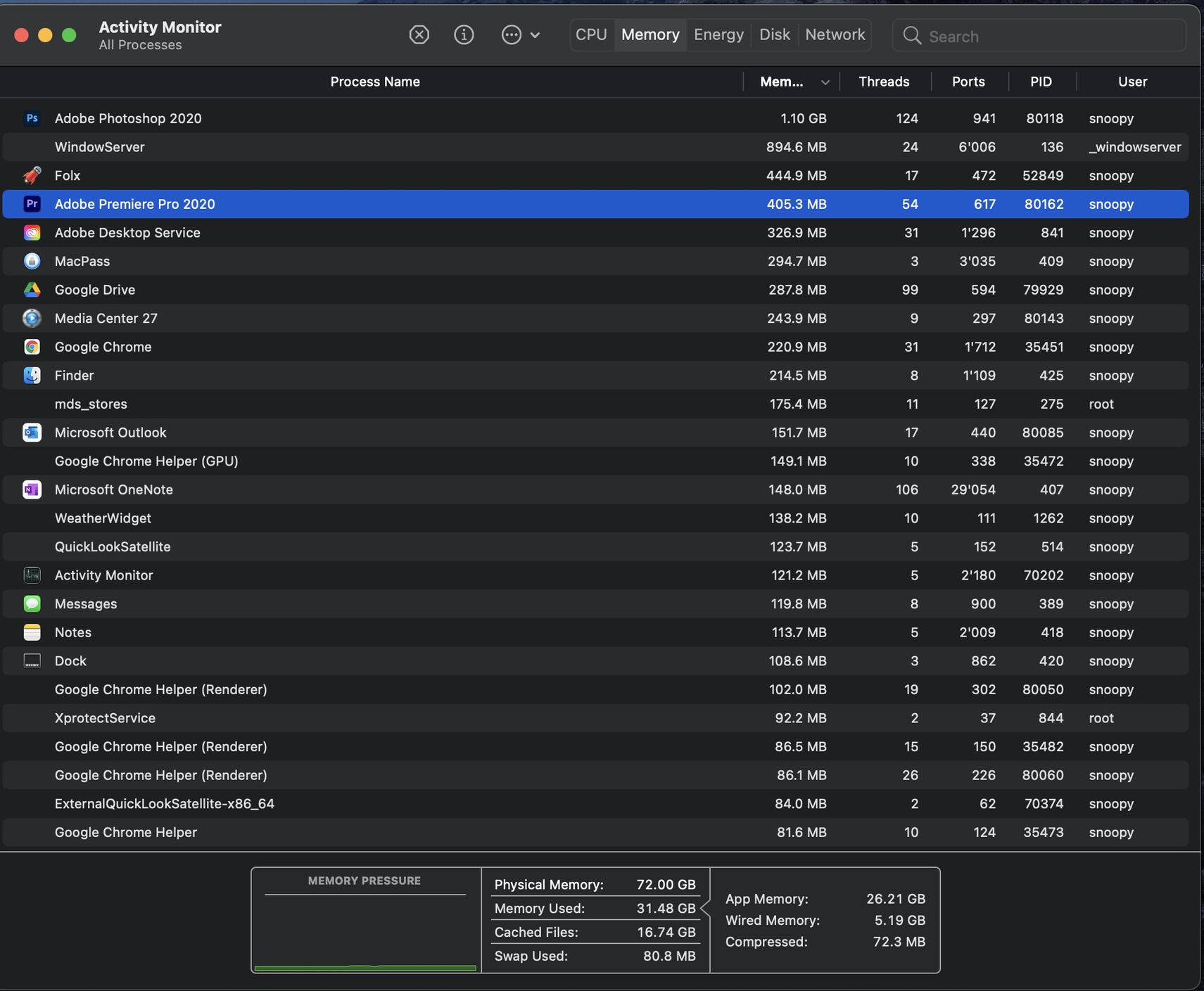The width and height of the screenshot is (1204, 991).
Task: Click the Messages app icon
Action: click(x=32, y=603)
